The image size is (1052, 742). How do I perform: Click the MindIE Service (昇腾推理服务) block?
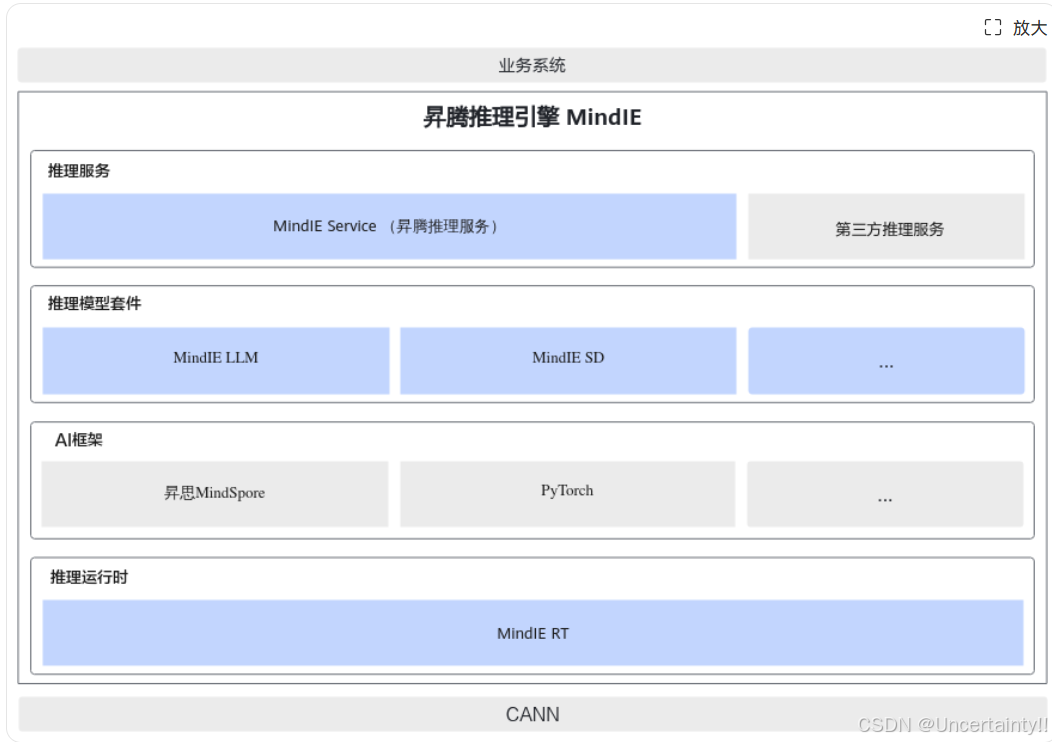tap(389, 226)
